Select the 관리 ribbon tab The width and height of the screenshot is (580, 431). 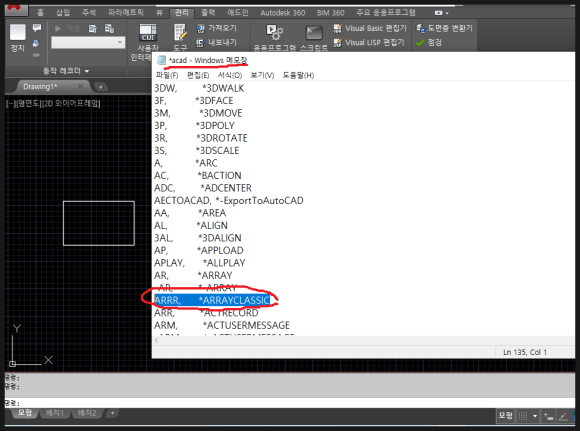181,13
